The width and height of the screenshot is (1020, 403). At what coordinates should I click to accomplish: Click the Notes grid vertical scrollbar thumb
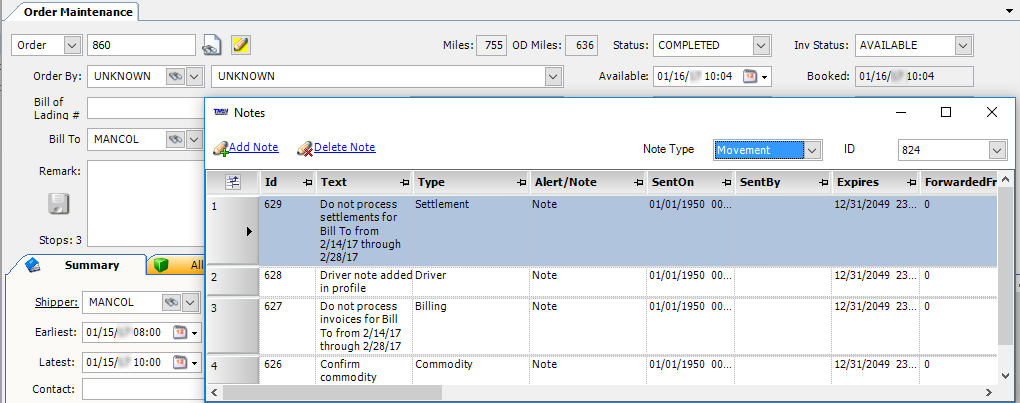pyautogui.click(x=1006, y=266)
